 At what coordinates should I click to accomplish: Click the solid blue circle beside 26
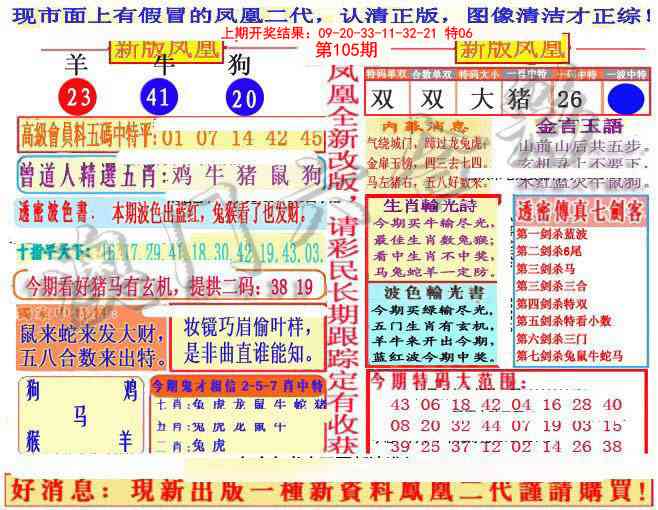(626, 99)
